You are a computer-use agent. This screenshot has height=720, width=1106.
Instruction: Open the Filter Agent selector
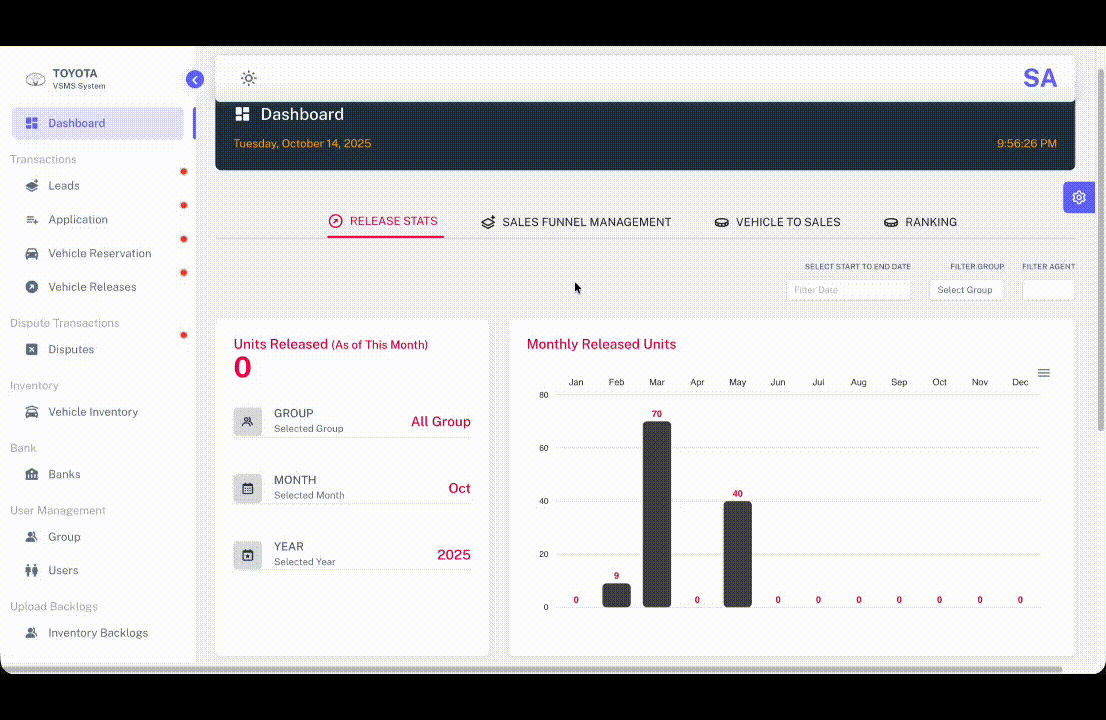(1048, 290)
